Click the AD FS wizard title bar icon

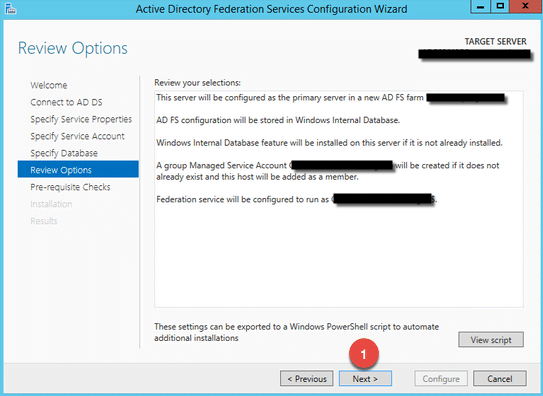pyautogui.click(x=10, y=8)
